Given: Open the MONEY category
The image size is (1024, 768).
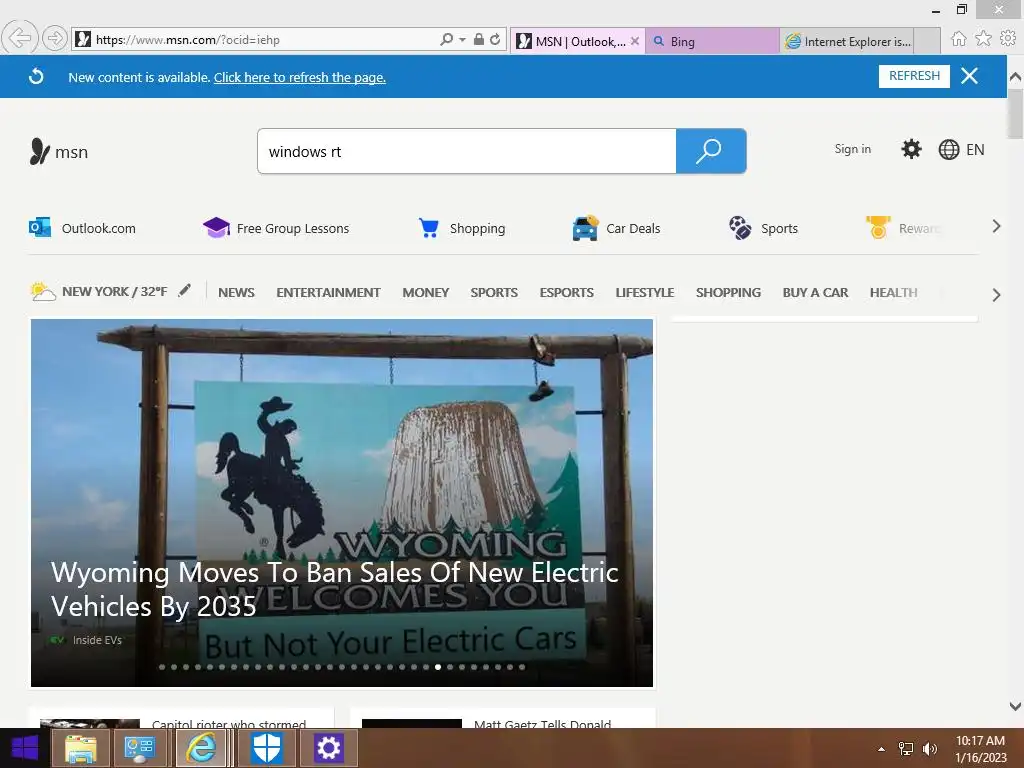Looking at the screenshot, I should [x=425, y=293].
